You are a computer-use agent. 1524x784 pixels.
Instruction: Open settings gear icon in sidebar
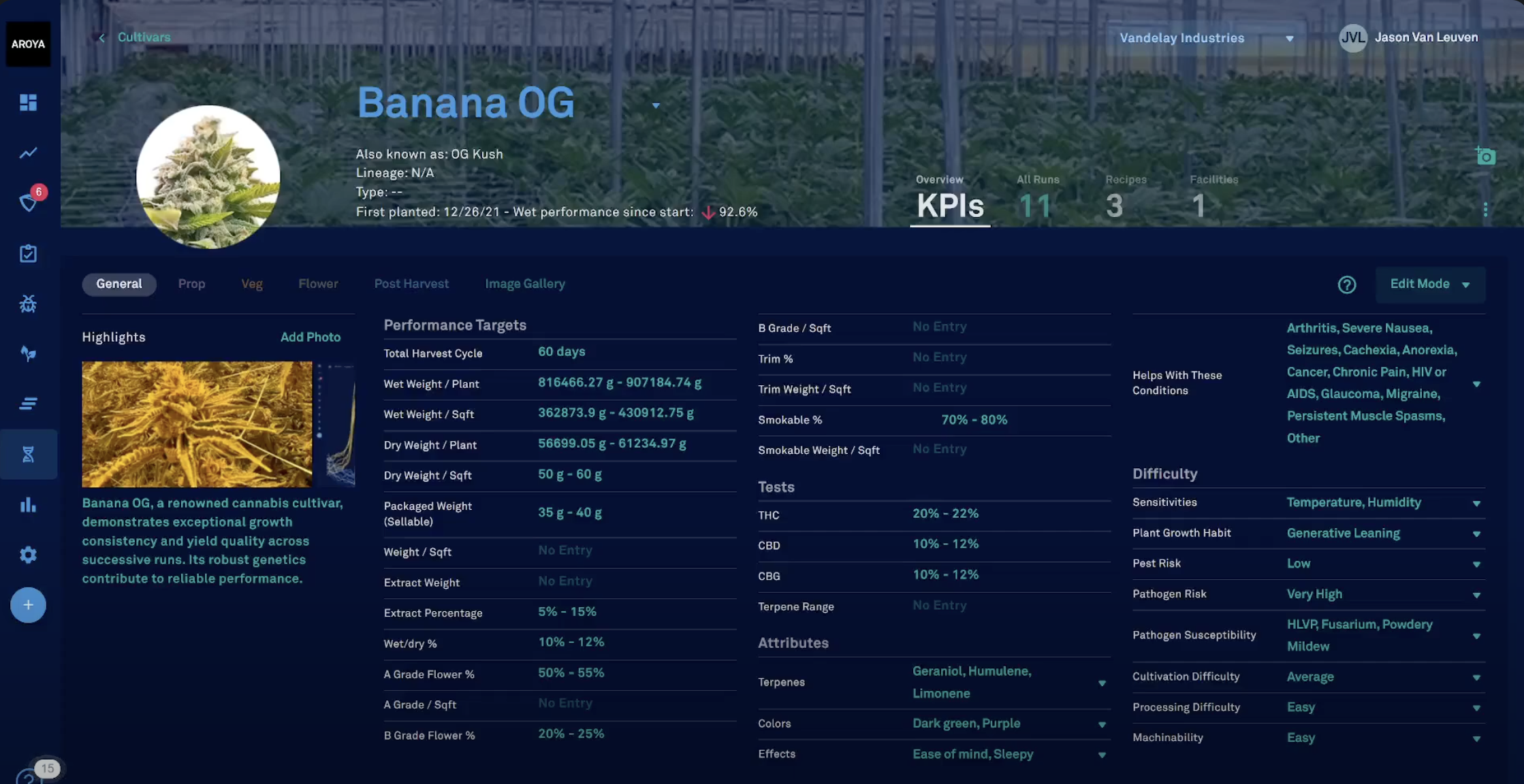click(x=28, y=555)
